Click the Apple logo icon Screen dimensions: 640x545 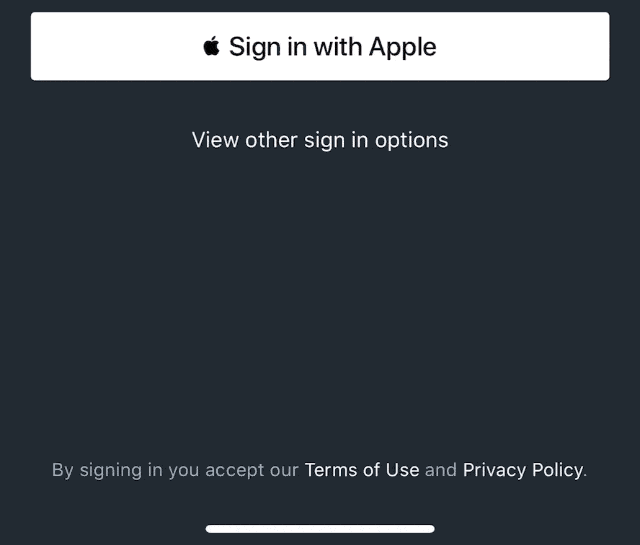click(x=211, y=46)
